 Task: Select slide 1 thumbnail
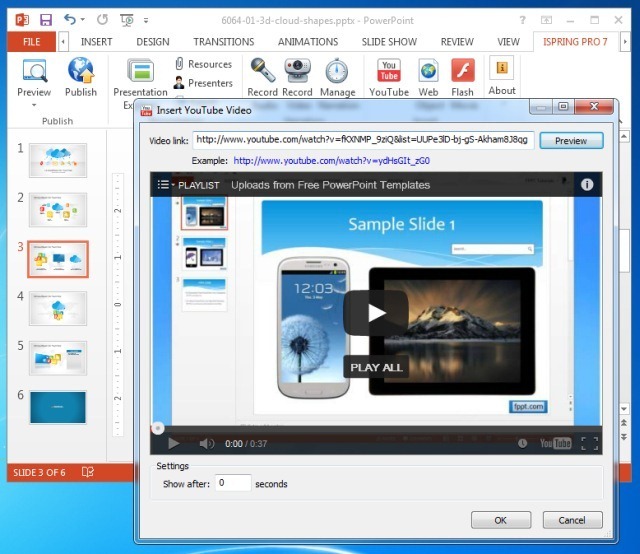pyautogui.click(x=58, y=160)
